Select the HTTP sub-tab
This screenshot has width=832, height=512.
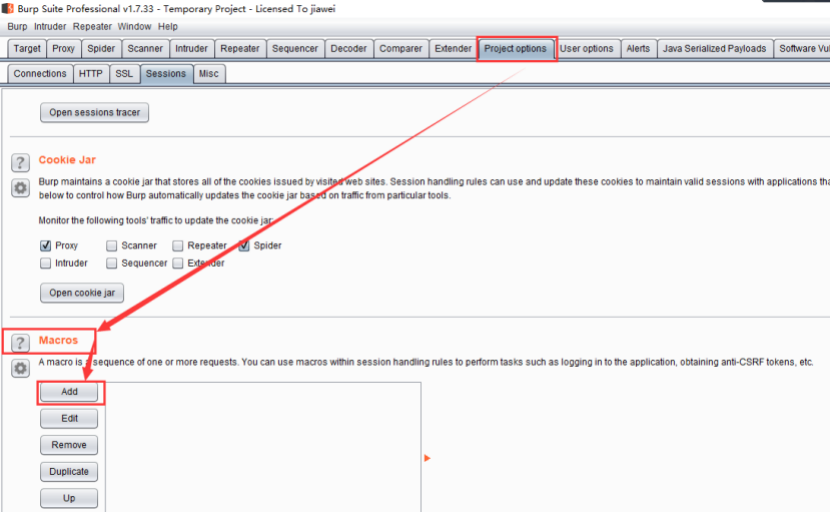(91, 74)
